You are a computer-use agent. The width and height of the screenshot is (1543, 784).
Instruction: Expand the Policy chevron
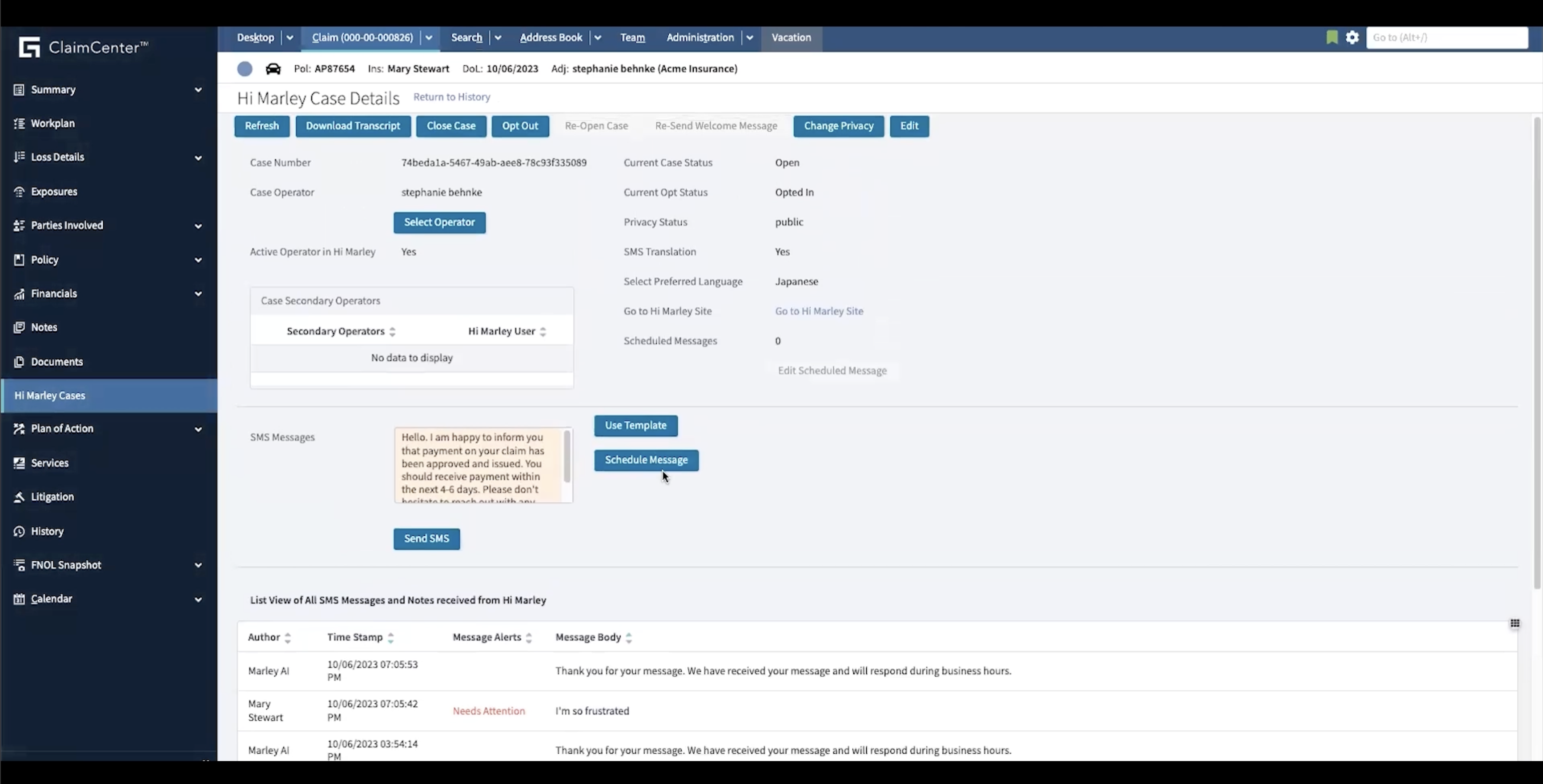tap(198, 260)
